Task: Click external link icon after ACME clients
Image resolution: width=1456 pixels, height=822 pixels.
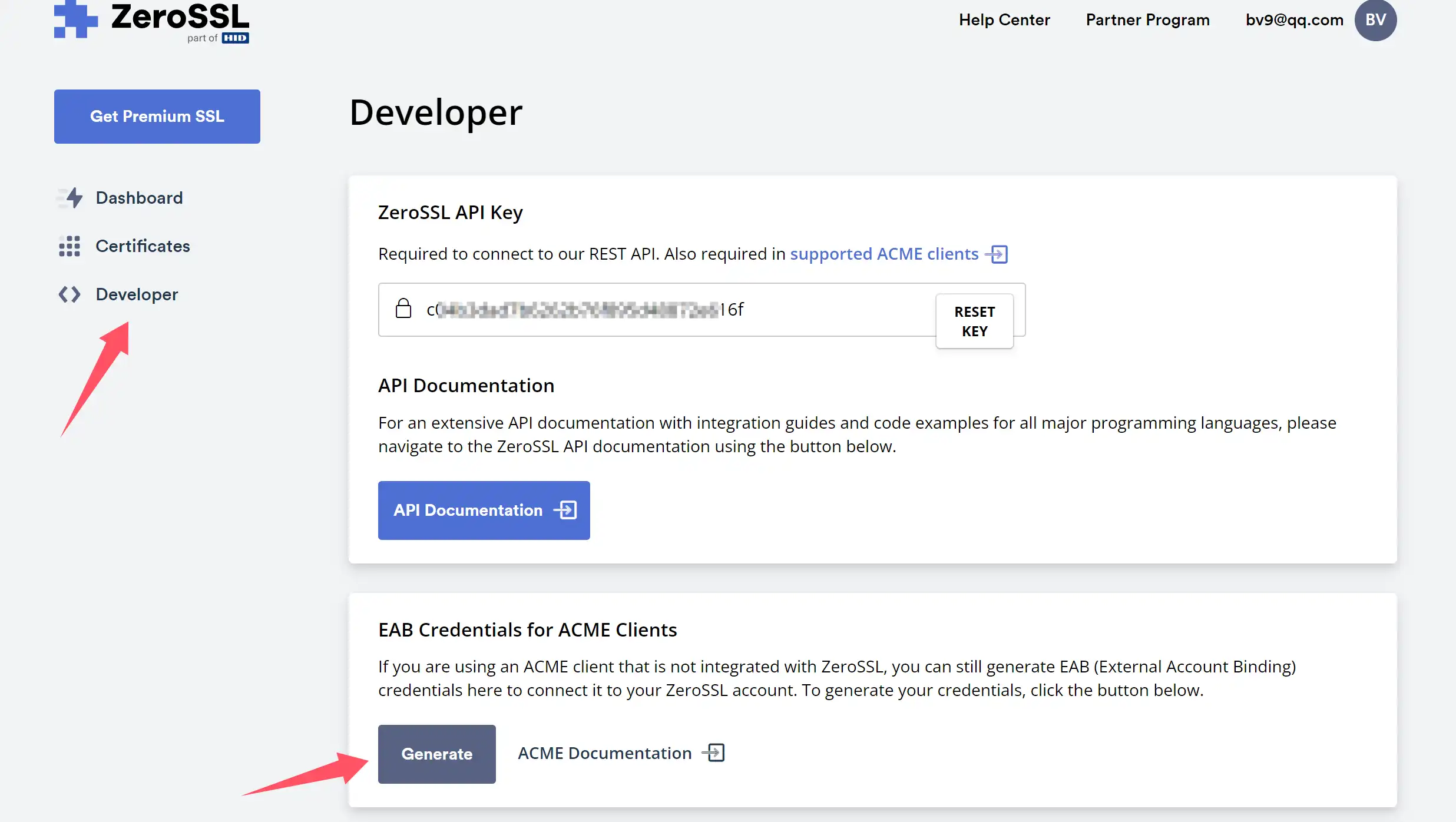Action: click(x=997, y=254)
